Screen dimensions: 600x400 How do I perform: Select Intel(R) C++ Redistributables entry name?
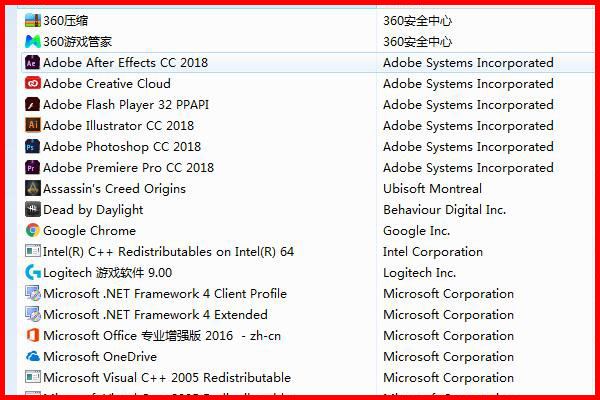pyautogui.click(x=168, y=252)
